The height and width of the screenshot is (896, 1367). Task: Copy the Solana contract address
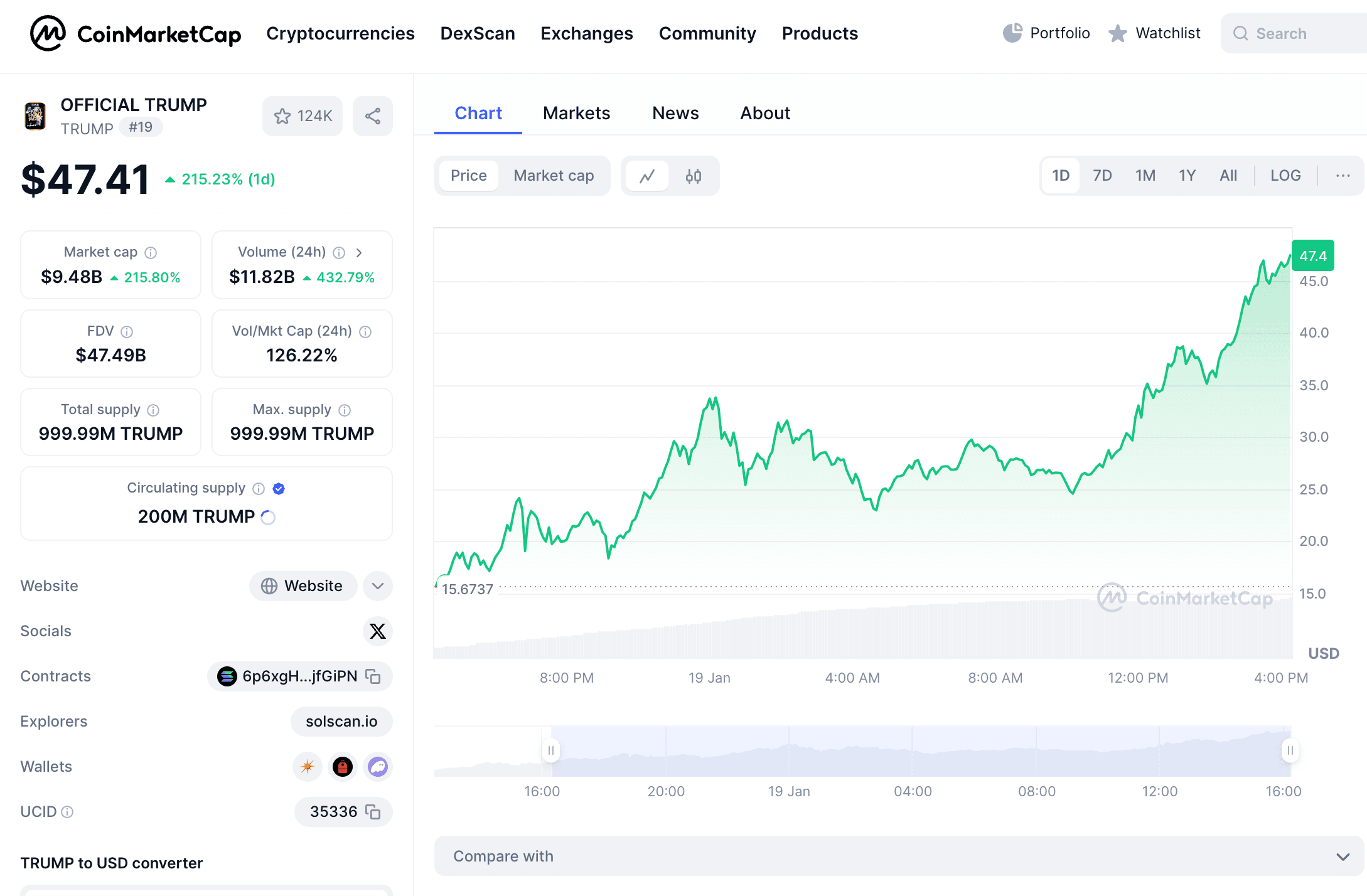[x=372, y=676]
